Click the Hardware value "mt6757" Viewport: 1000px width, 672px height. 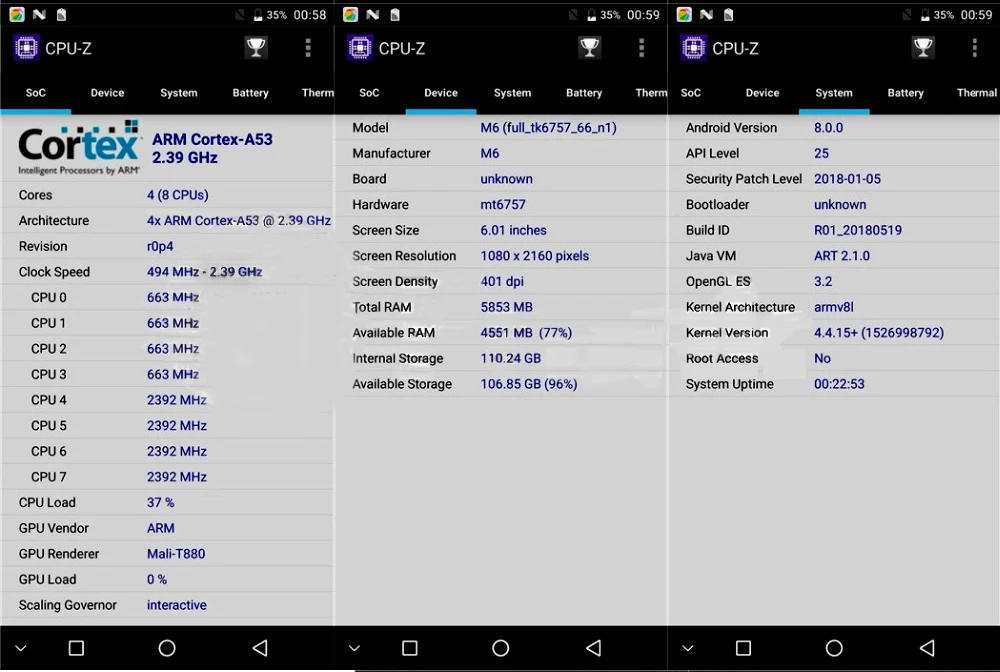point(503,205)
